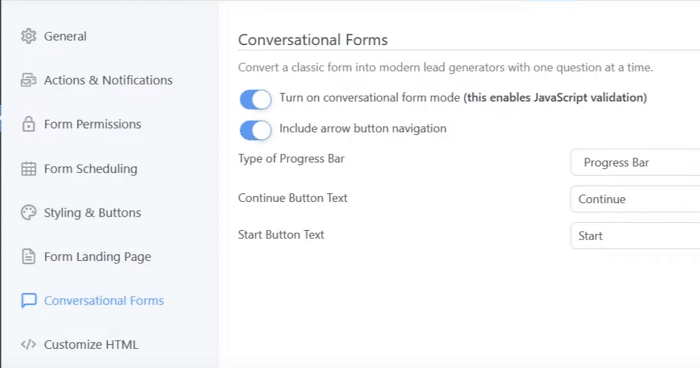This screenshot has height=368, width=700.
Task: Click the General gear icon
Action: pos(29,36)
